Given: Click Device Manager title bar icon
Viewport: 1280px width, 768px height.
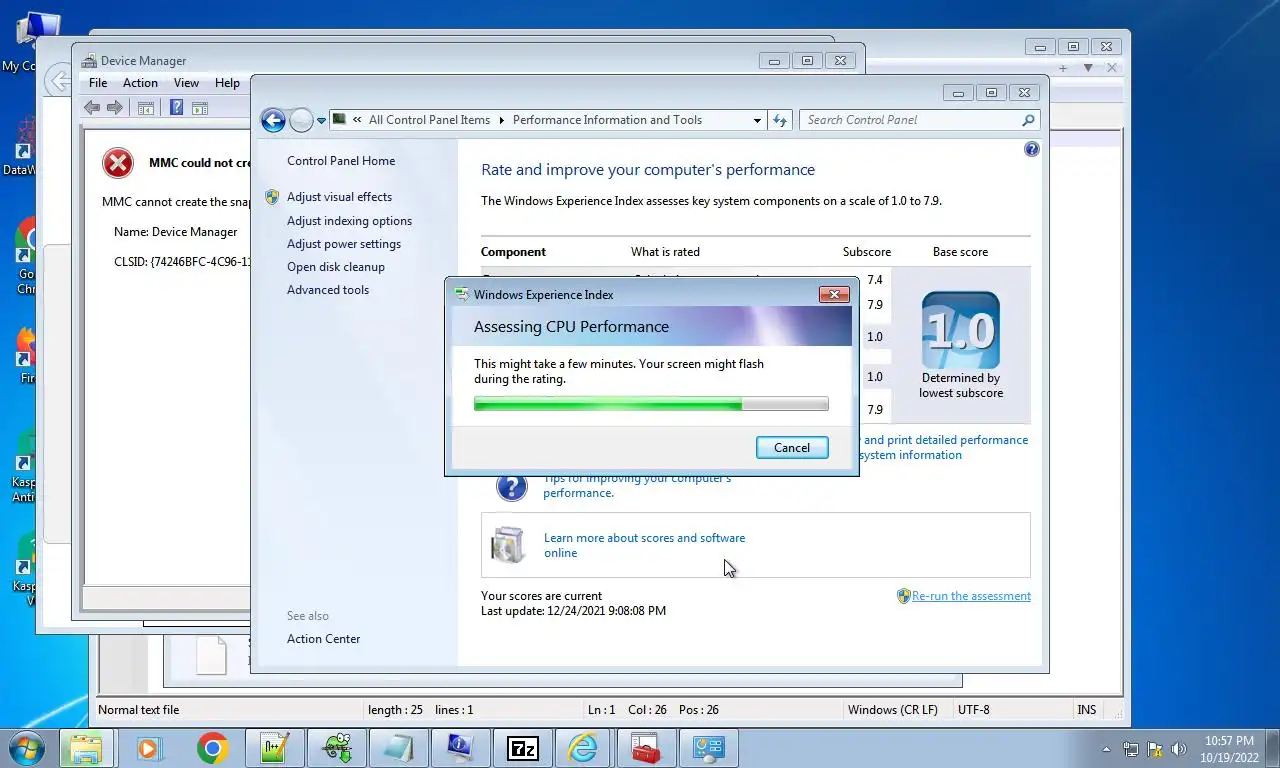Looking at the screenshot, I should click(x=89, y=61).
